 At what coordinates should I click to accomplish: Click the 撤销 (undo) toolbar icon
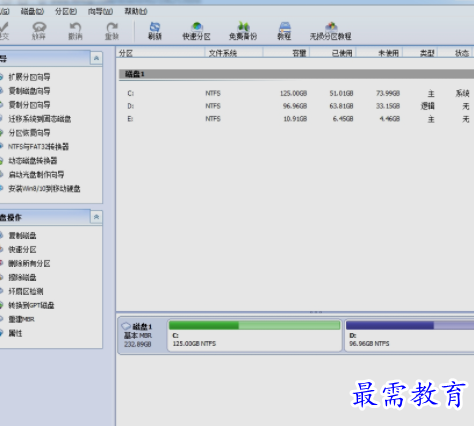75,31
